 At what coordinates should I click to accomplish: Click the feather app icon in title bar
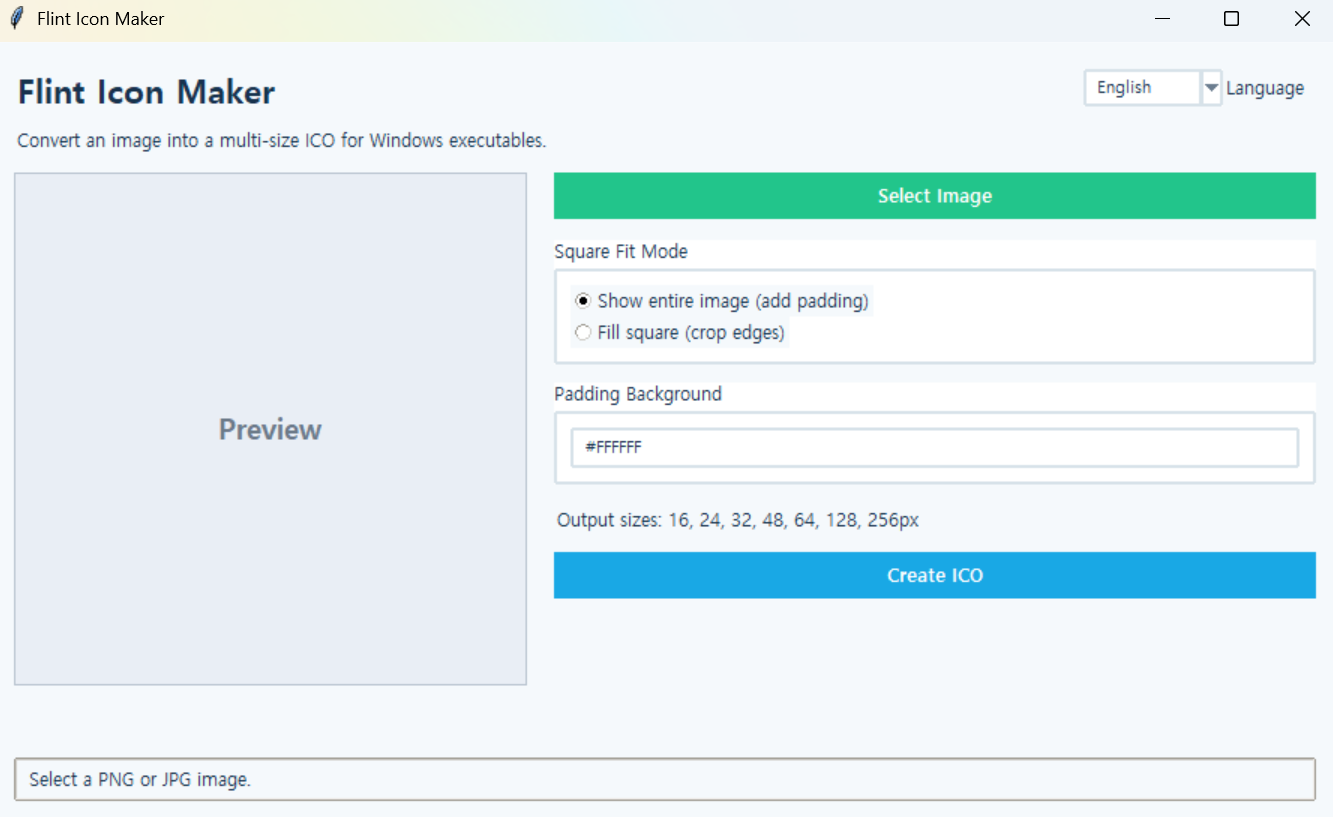coord(16,18)
